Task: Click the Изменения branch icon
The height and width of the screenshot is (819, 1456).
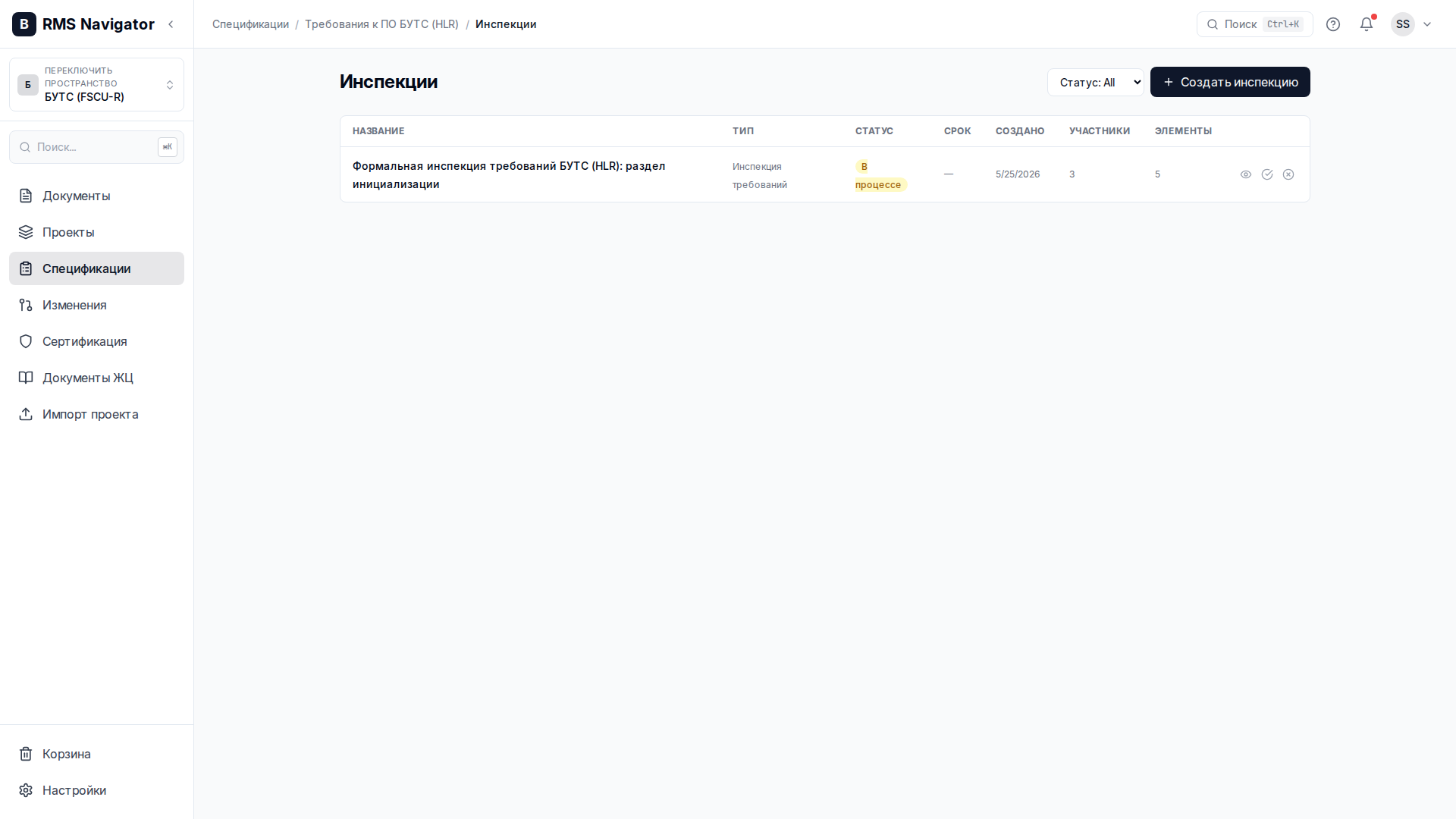Action: click(x=26, y=305)
